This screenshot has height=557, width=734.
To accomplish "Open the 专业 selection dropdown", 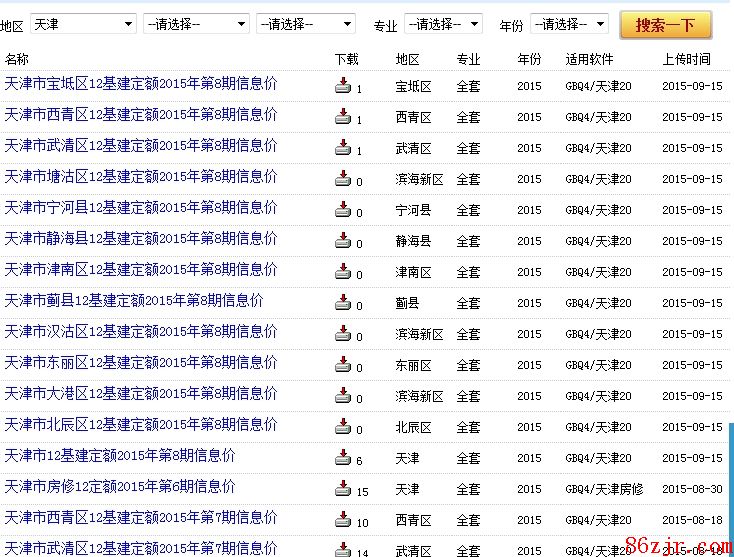I will pyautogui.click(x=444, y=23).
